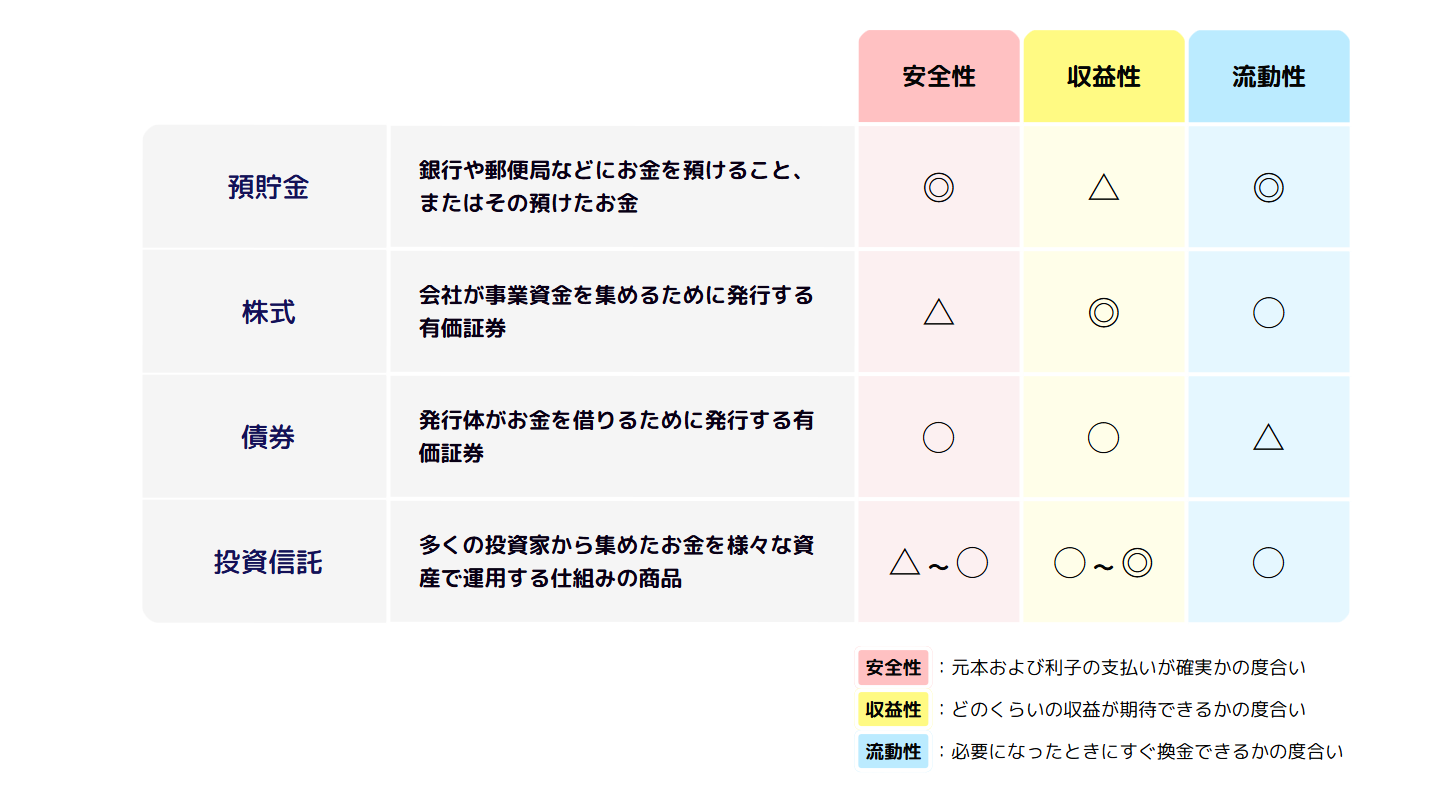Click the circle in 債券 安全性 cell

tap(938, 437)
